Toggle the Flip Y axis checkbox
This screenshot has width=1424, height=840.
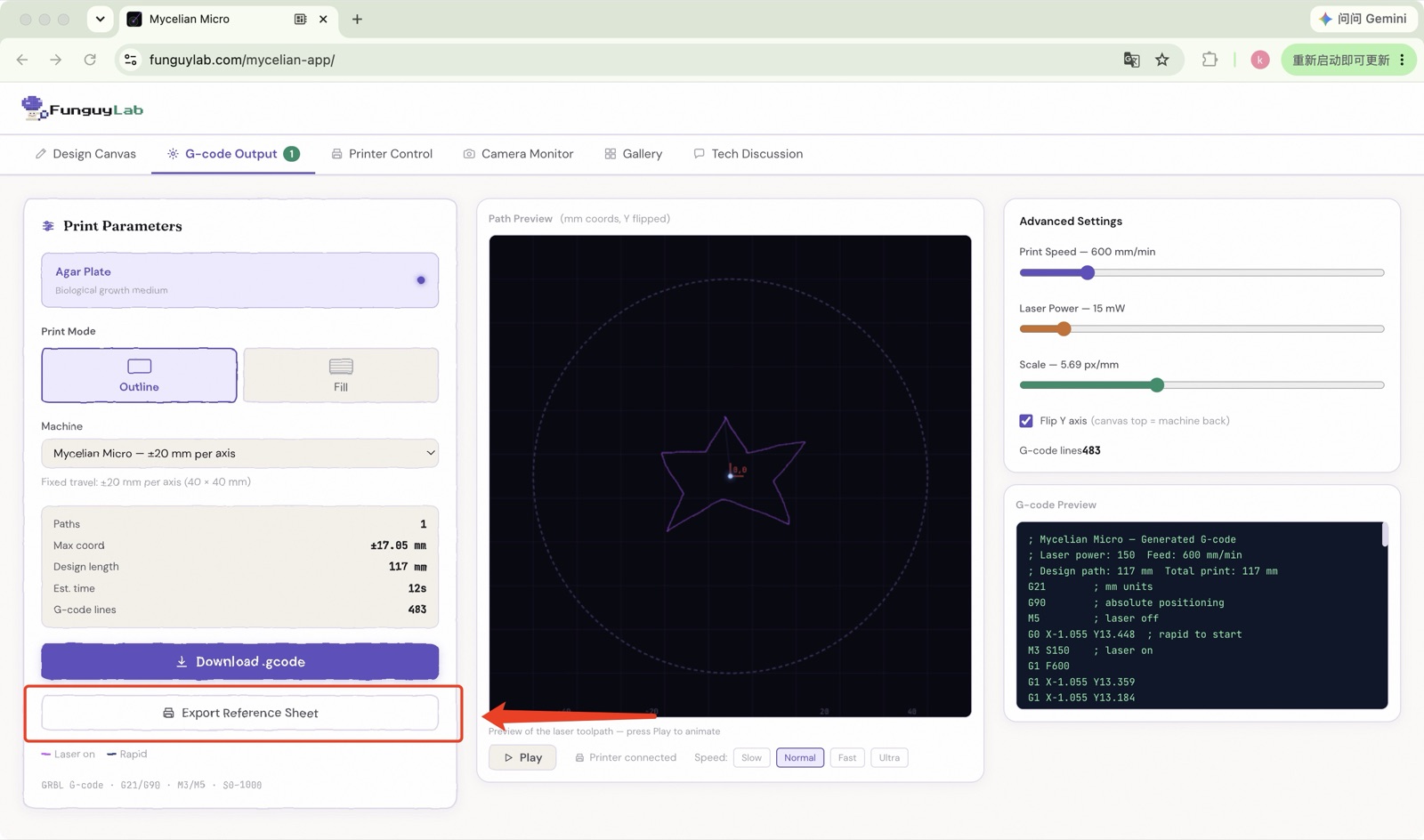point(1026,421)
